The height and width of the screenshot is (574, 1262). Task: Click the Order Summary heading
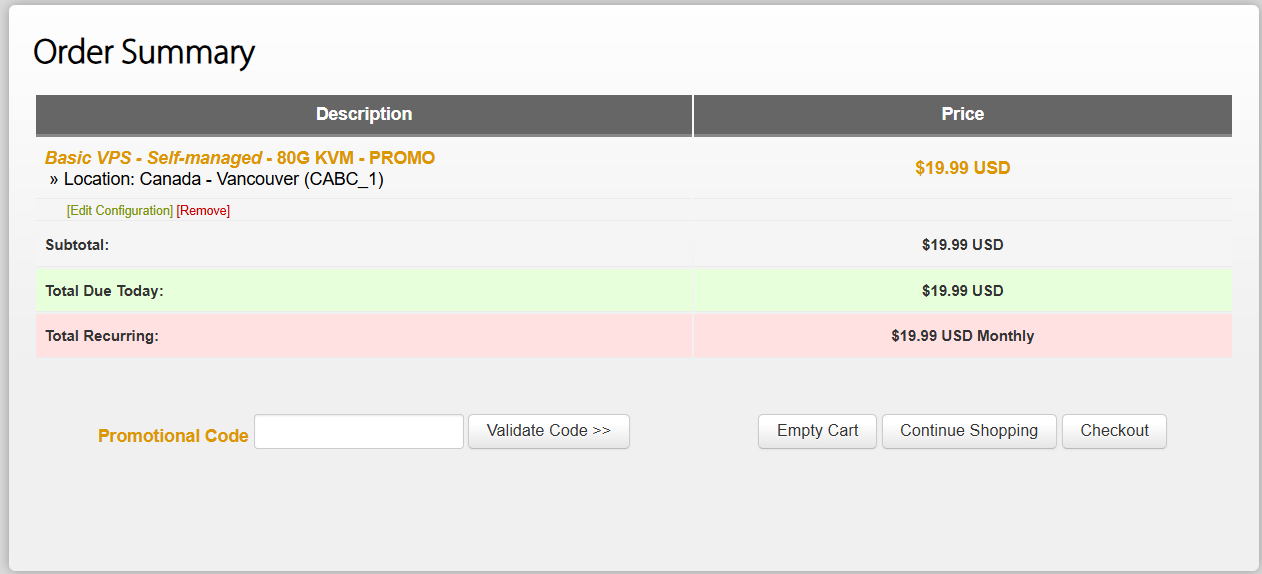pos(144,53)
